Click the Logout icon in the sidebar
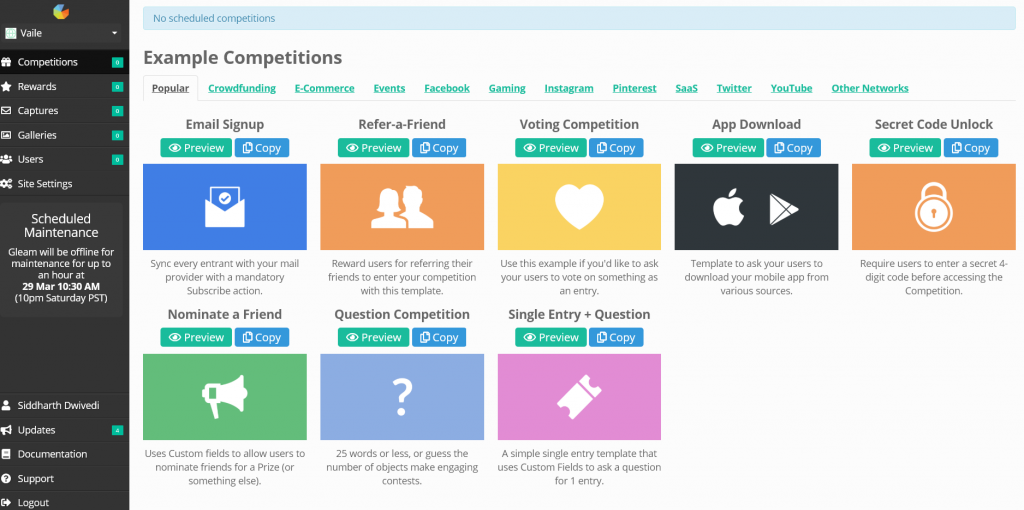 tap(6, 503)
